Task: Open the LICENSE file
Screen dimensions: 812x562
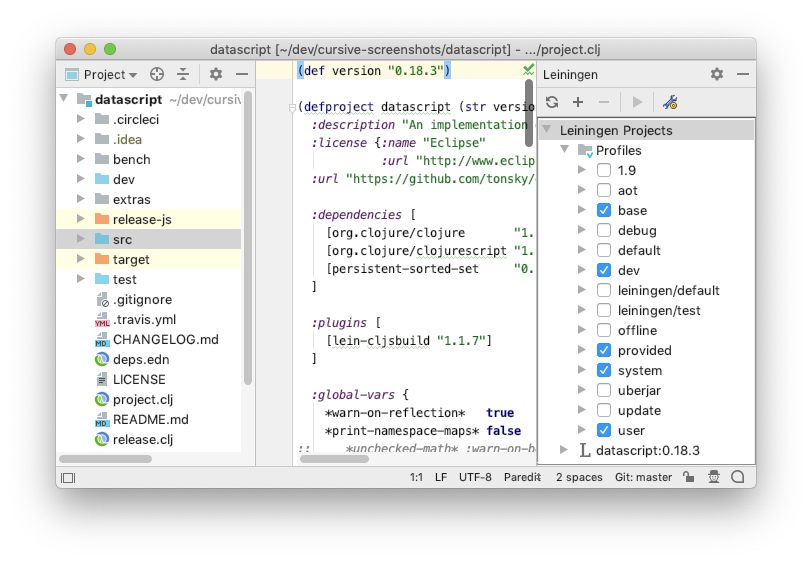Action: point(130,380)
